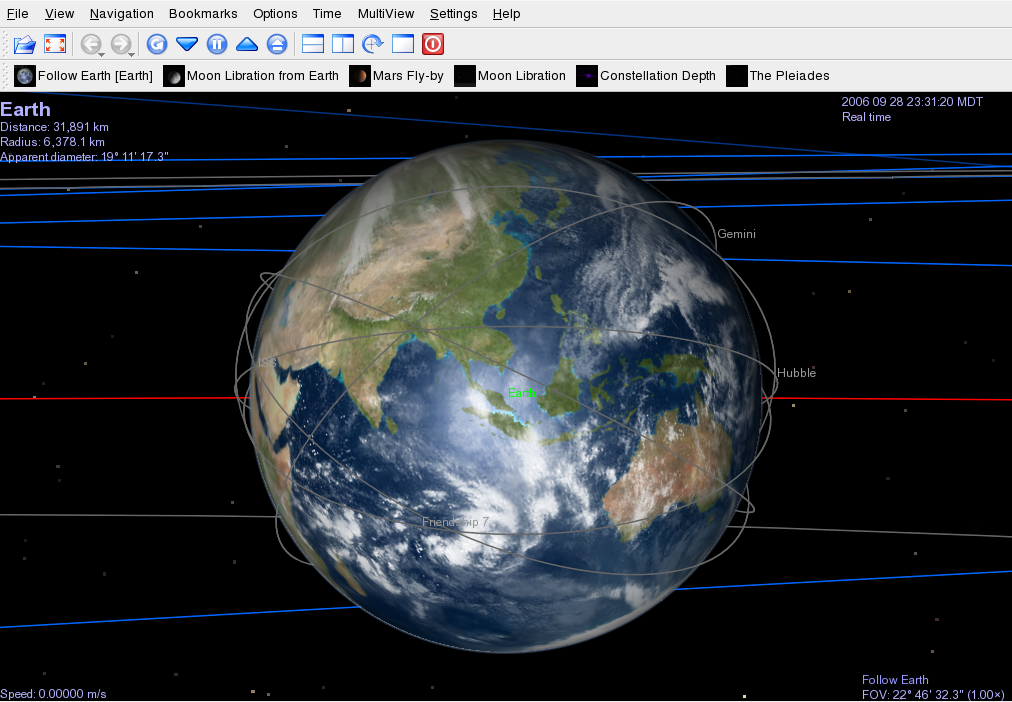
Task: Open the Navigation menu
Action: (x=121, y=14)
